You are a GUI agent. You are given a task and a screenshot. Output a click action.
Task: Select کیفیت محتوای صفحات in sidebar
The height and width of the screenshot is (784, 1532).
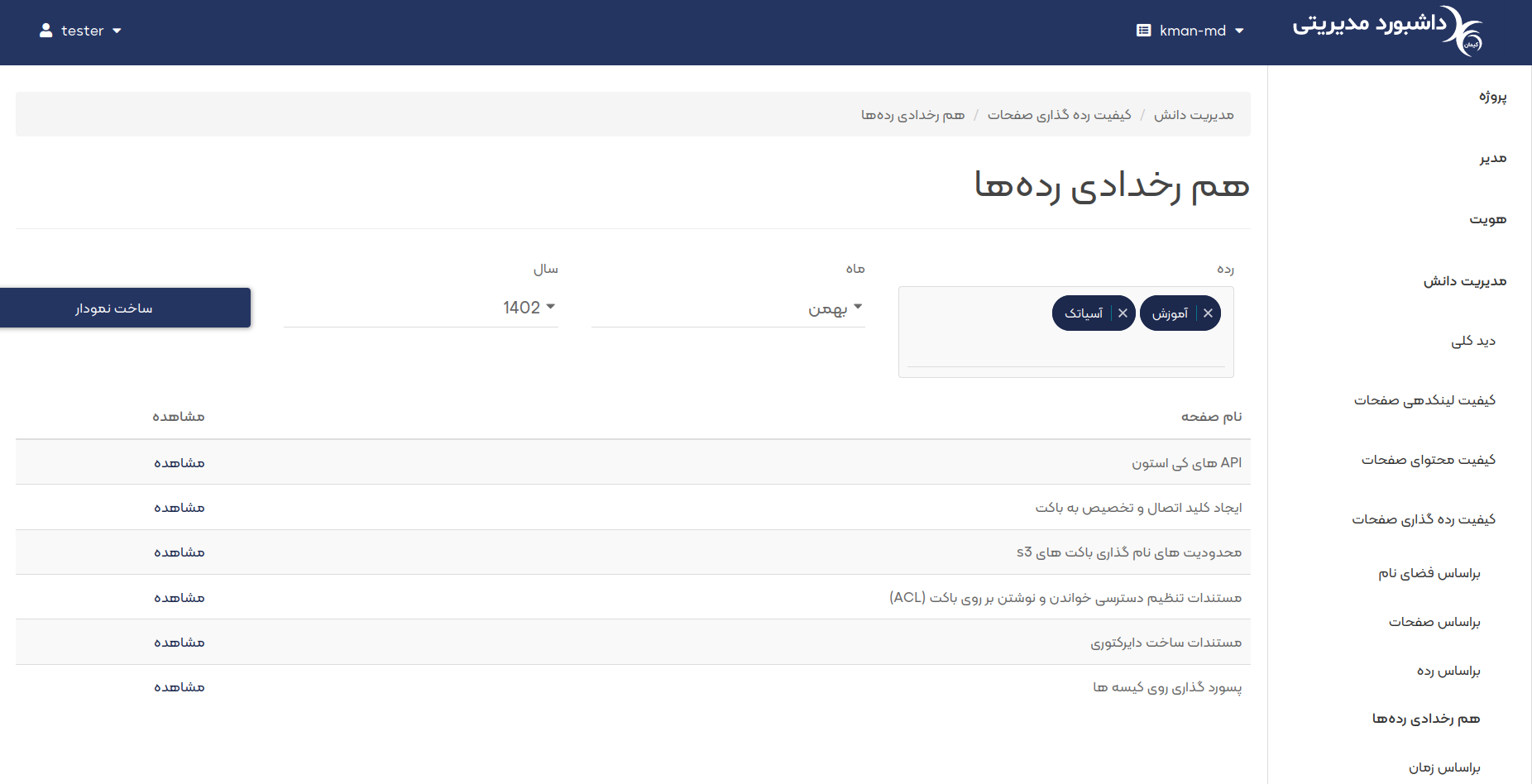pyautogui.click(x=1429, y=460)
